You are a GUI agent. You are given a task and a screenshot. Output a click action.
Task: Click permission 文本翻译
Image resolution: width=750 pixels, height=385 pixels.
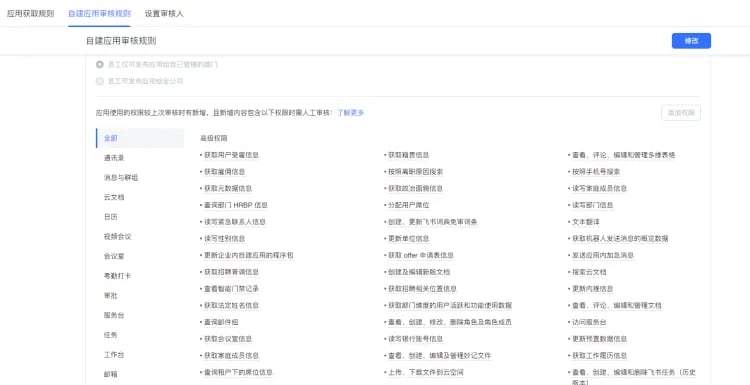(x=586, y=222)
